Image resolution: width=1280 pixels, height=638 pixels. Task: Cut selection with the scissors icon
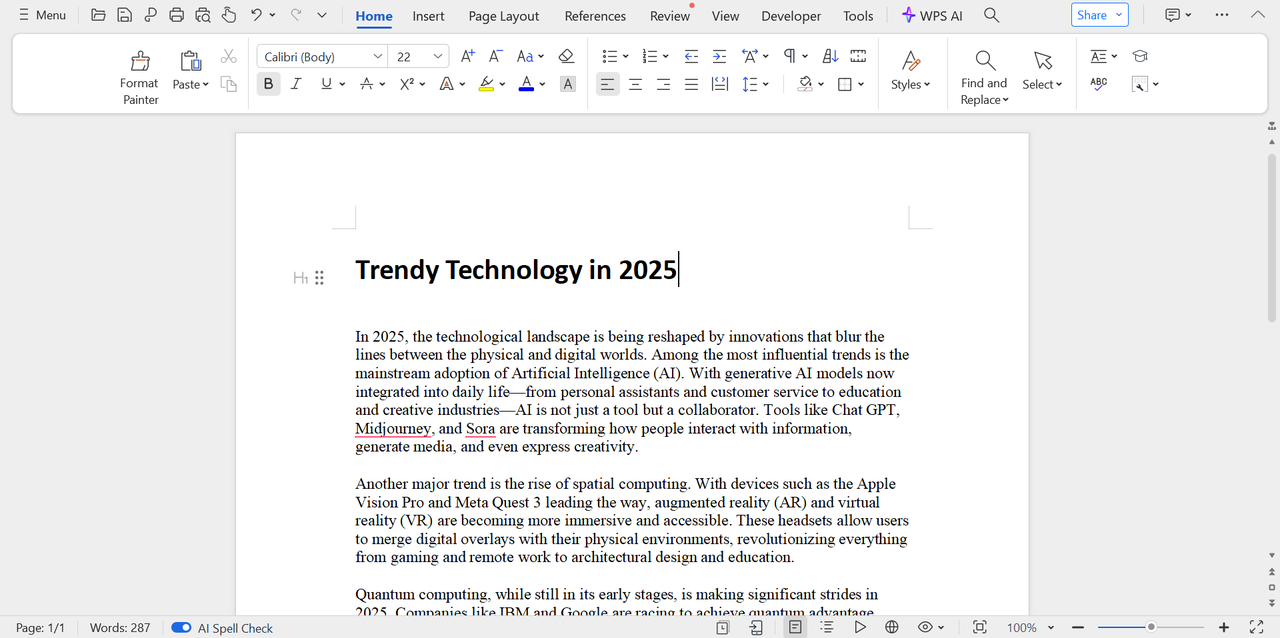[x=229, y=56]
